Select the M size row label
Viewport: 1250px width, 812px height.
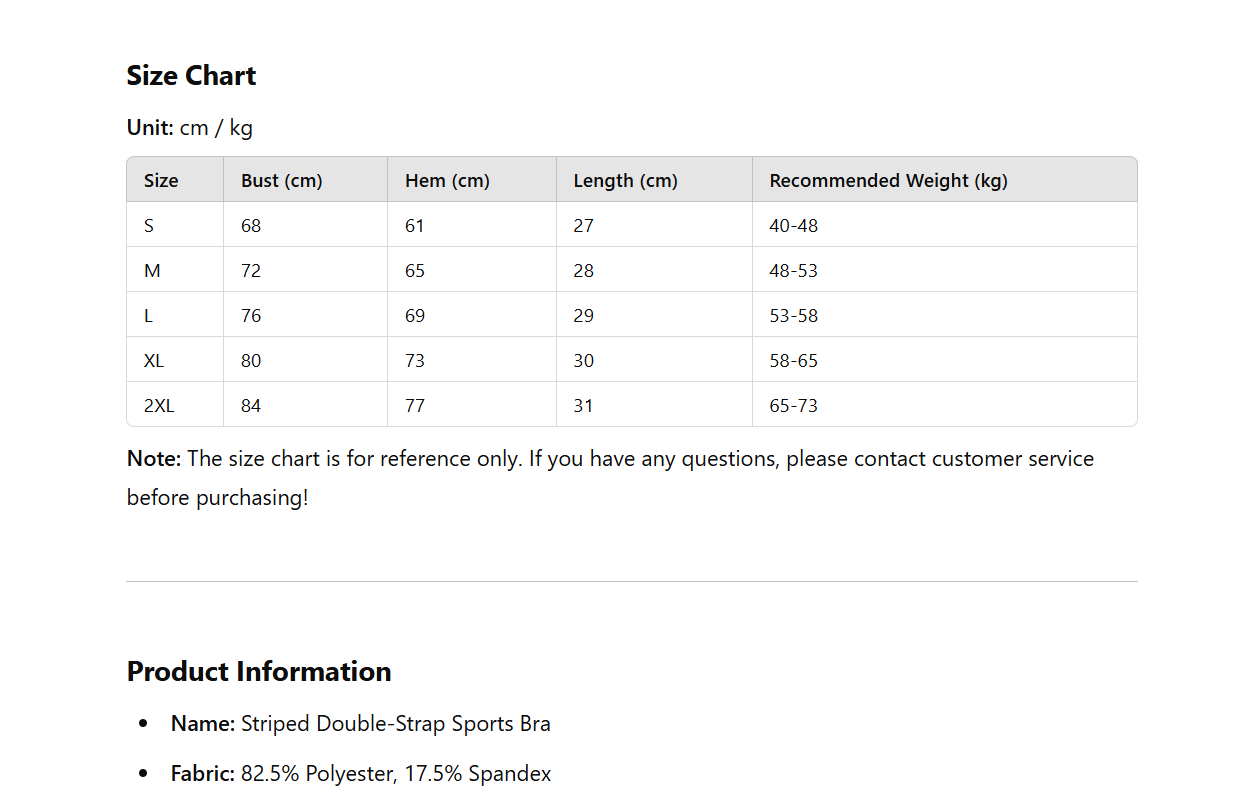[x=152, y=271]
